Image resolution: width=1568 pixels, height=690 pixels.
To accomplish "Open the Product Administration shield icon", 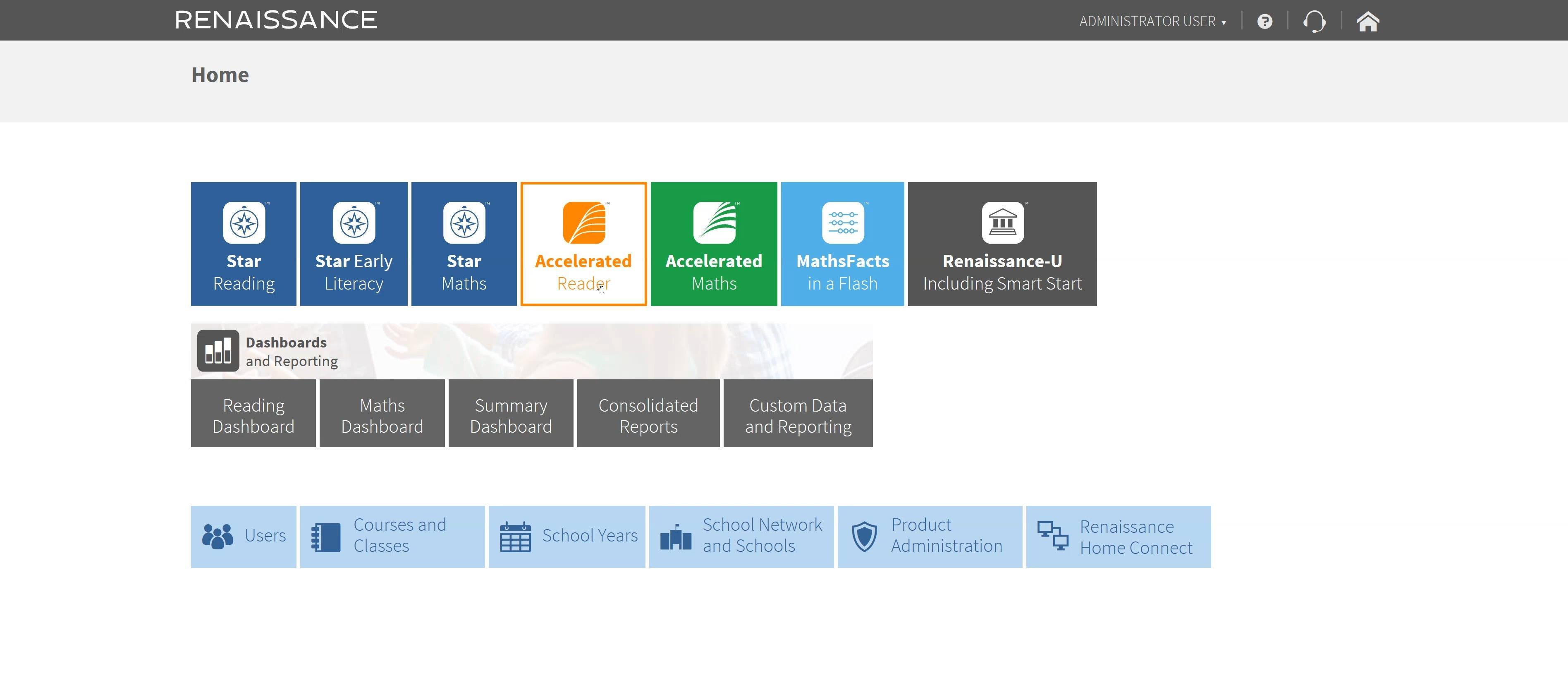I will [864, 537].
